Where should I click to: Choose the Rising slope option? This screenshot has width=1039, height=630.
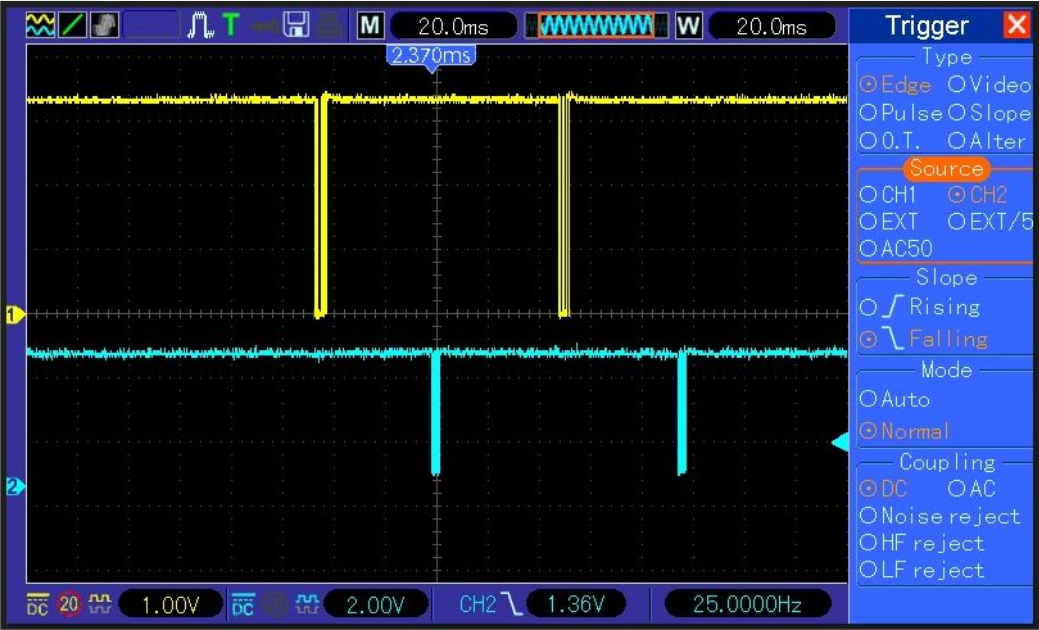click(920, 307)
